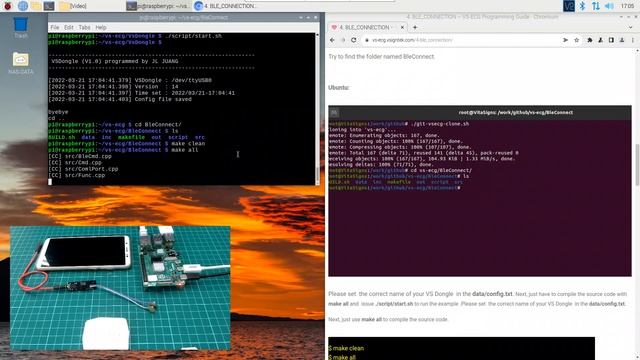Image resolution: width=640 pixels, height=360 pixels.
Task: Open the terminal Tabs menu
Action: 84,27
